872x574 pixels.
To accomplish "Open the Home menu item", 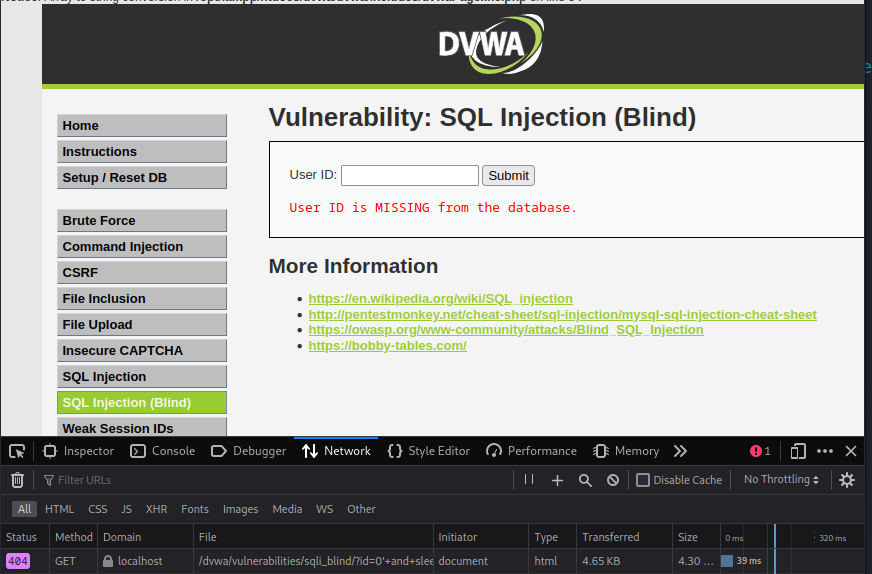I will 142,126.
